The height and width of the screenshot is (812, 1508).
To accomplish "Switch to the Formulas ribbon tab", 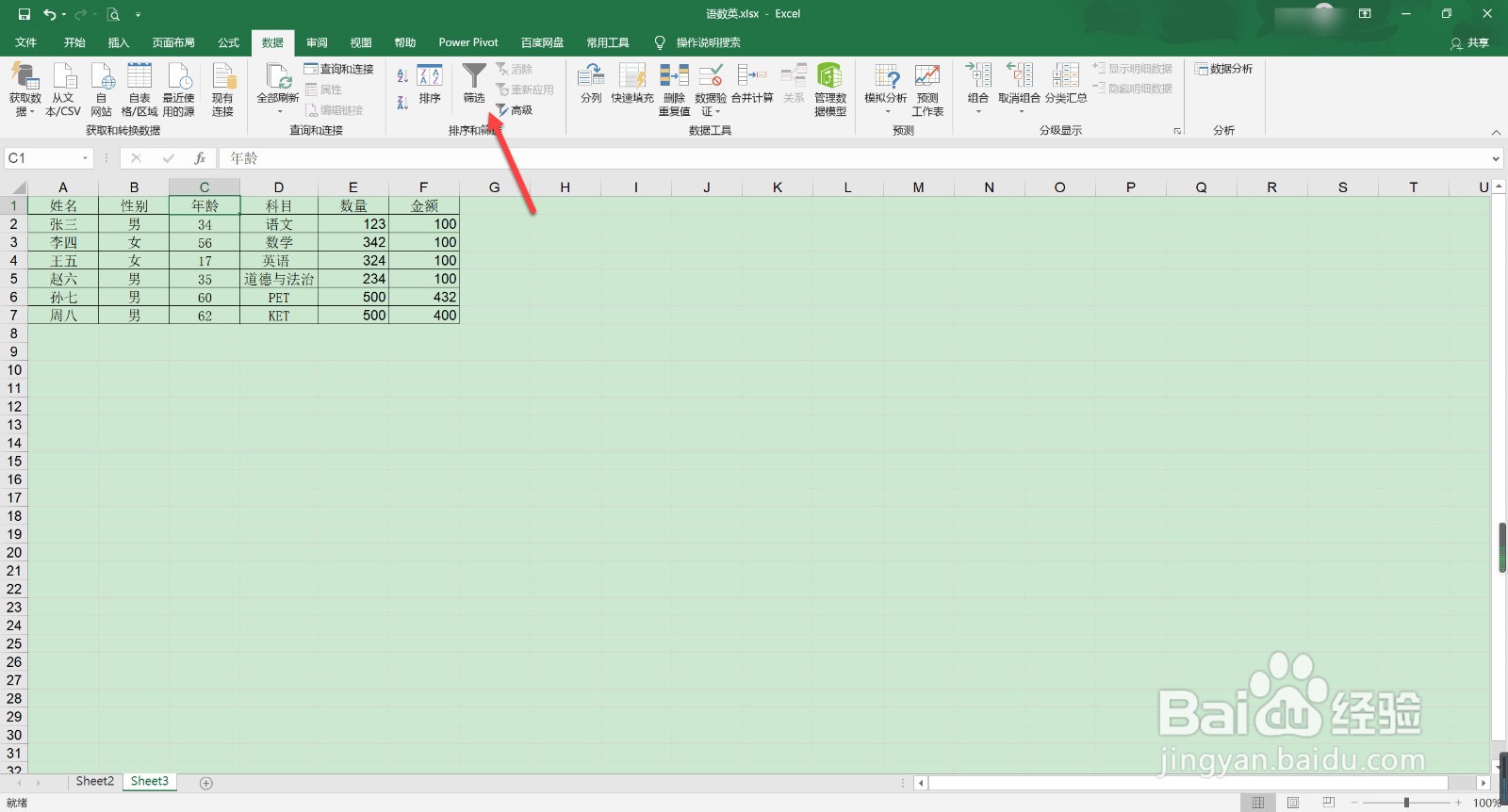I will coord(229,42).
